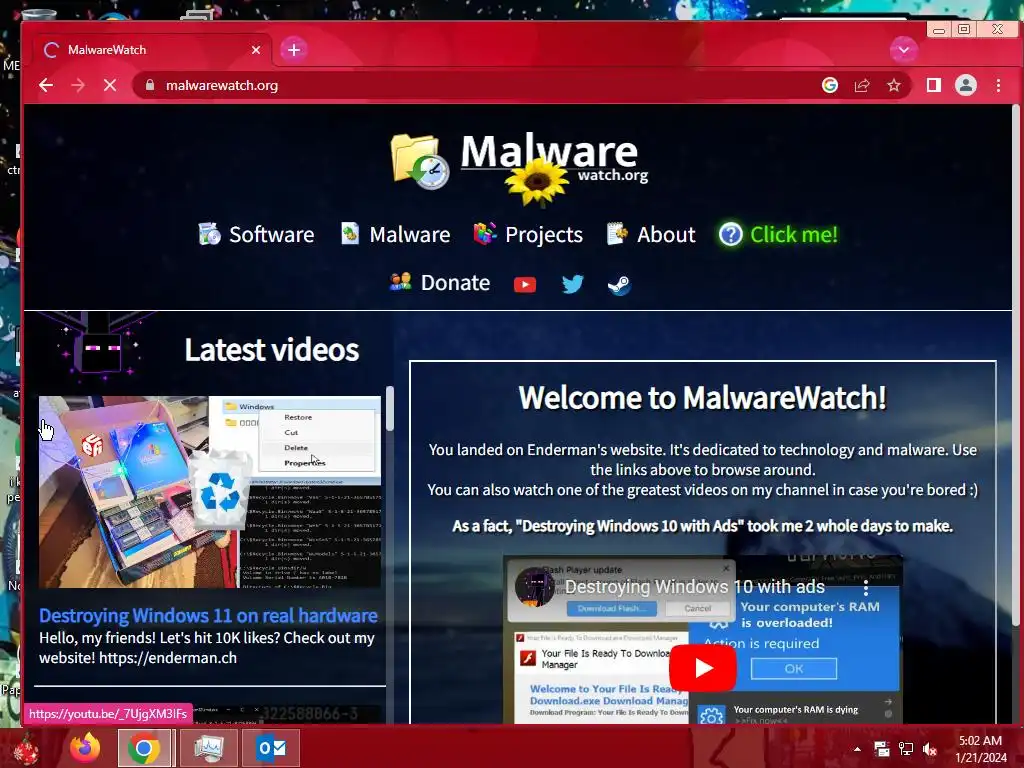Screen dimensions: 1024x768
Task: Open the Software menu item
Action: coord(256,234)
